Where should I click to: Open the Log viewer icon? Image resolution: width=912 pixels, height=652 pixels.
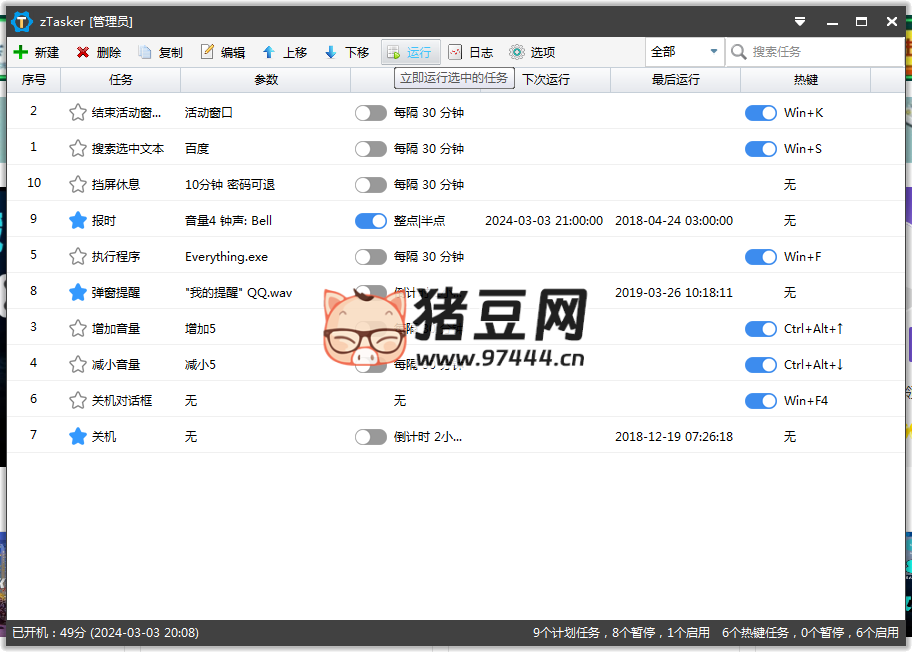[455, 52]
